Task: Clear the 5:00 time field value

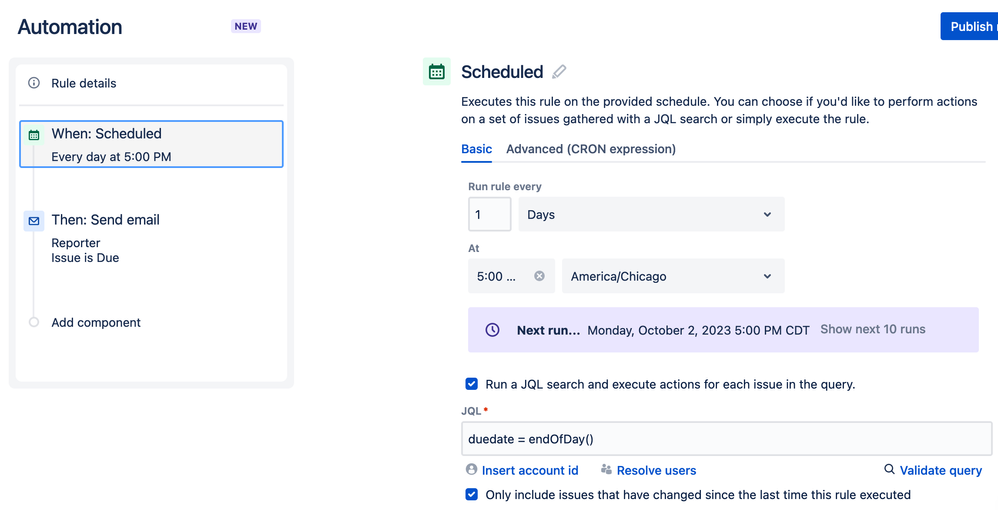Action: coord(540,276)
